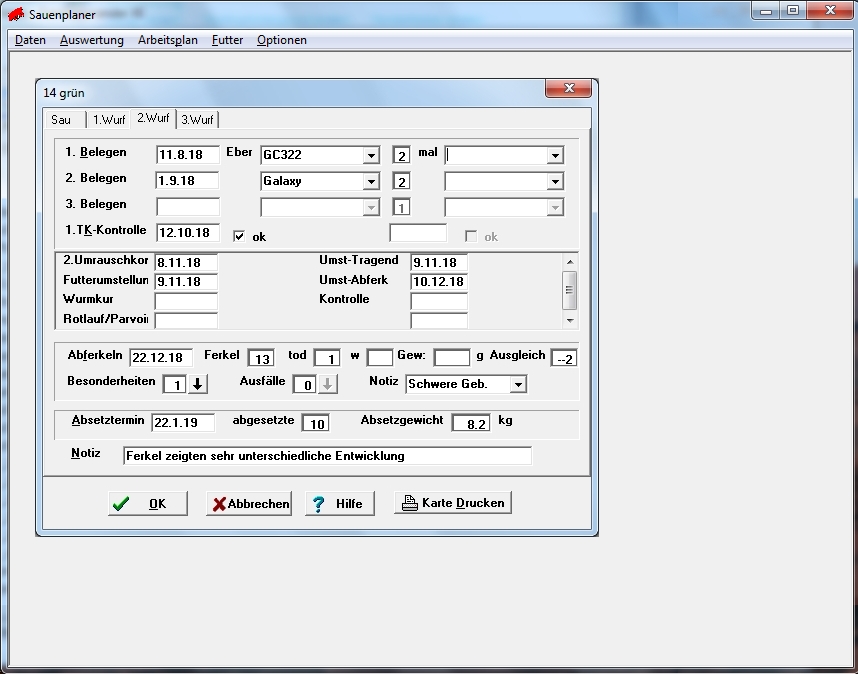Open the Futter menu
This screenshot has width=858, height=674.
tap(227, 40)
